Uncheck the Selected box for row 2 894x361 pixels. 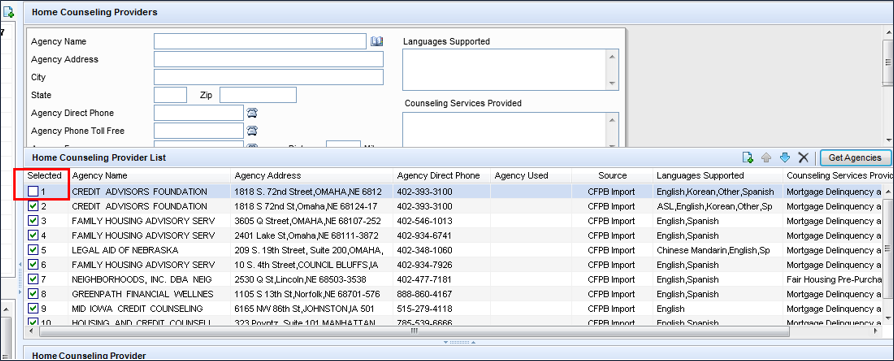tap(33, 206)
